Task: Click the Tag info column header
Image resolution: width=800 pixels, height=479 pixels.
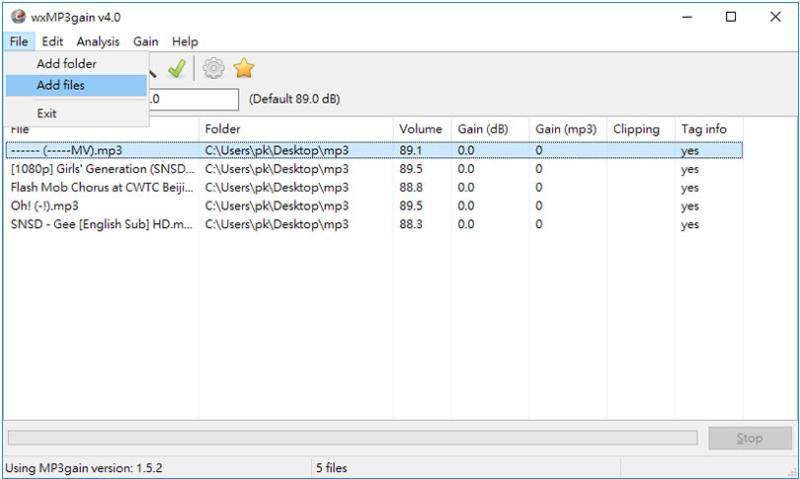Action: point(709,129)
